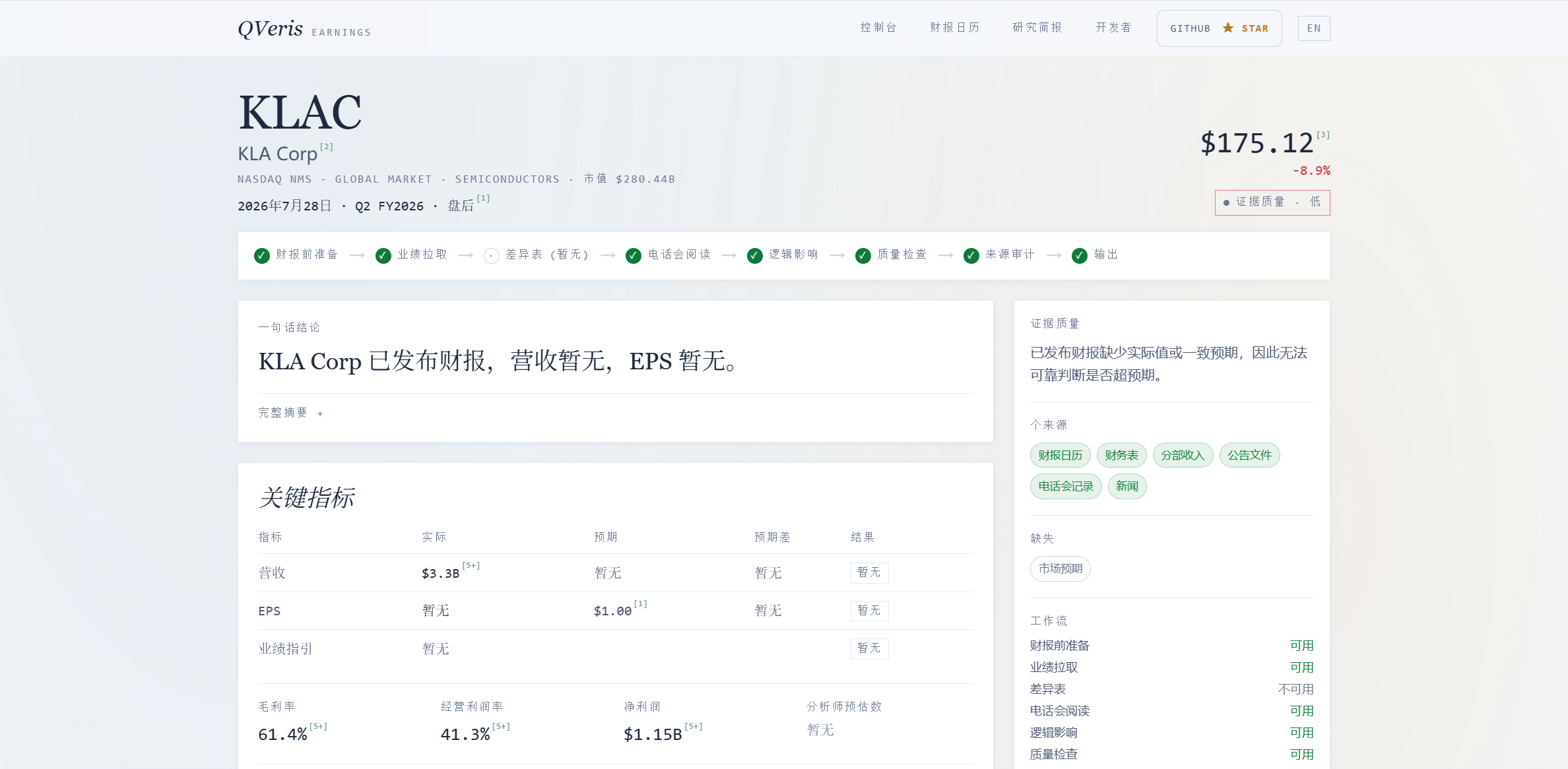Click the 市场预期 missing-data chip
This screenshot has height=769, width=1568.
[x=1061, y=569]
